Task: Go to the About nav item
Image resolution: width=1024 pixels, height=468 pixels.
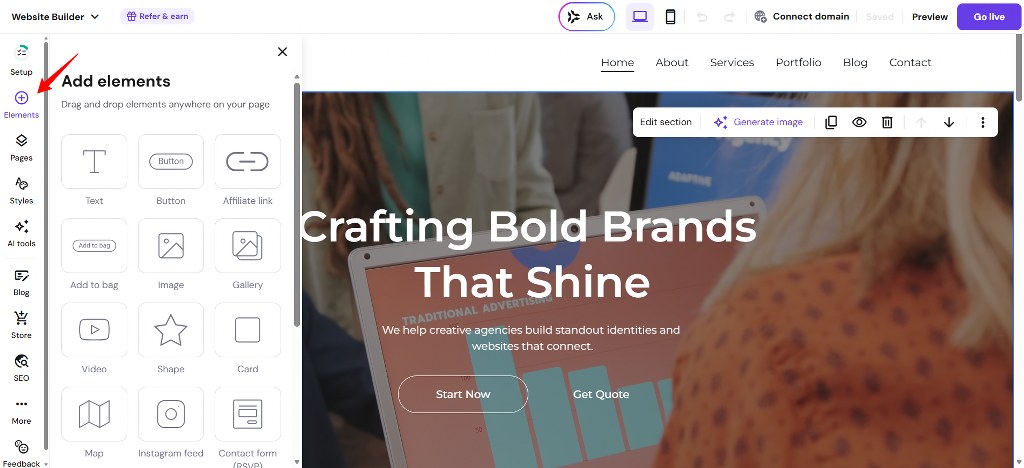Action: tap(672, 63)
